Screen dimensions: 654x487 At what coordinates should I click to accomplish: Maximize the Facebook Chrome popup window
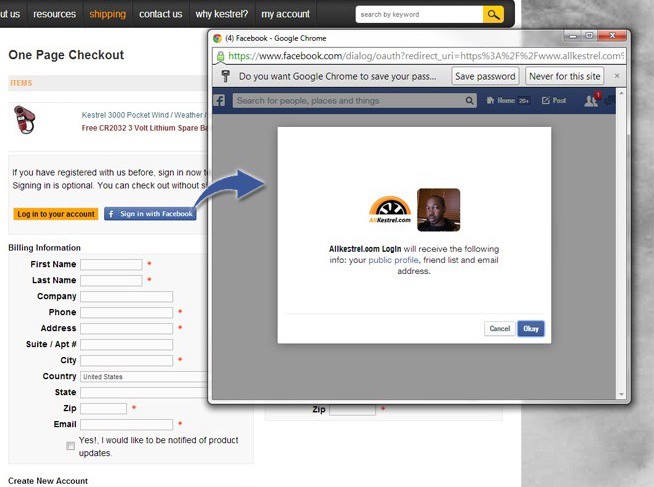(589, 36)
